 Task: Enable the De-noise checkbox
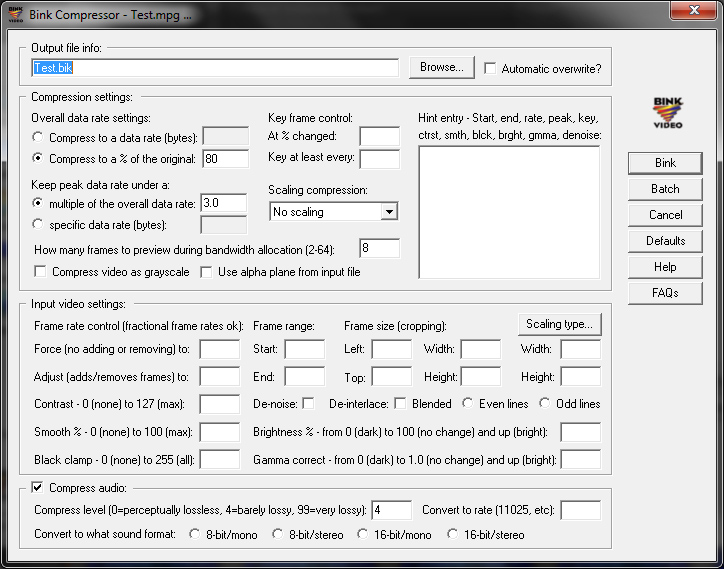click(308, 403)
